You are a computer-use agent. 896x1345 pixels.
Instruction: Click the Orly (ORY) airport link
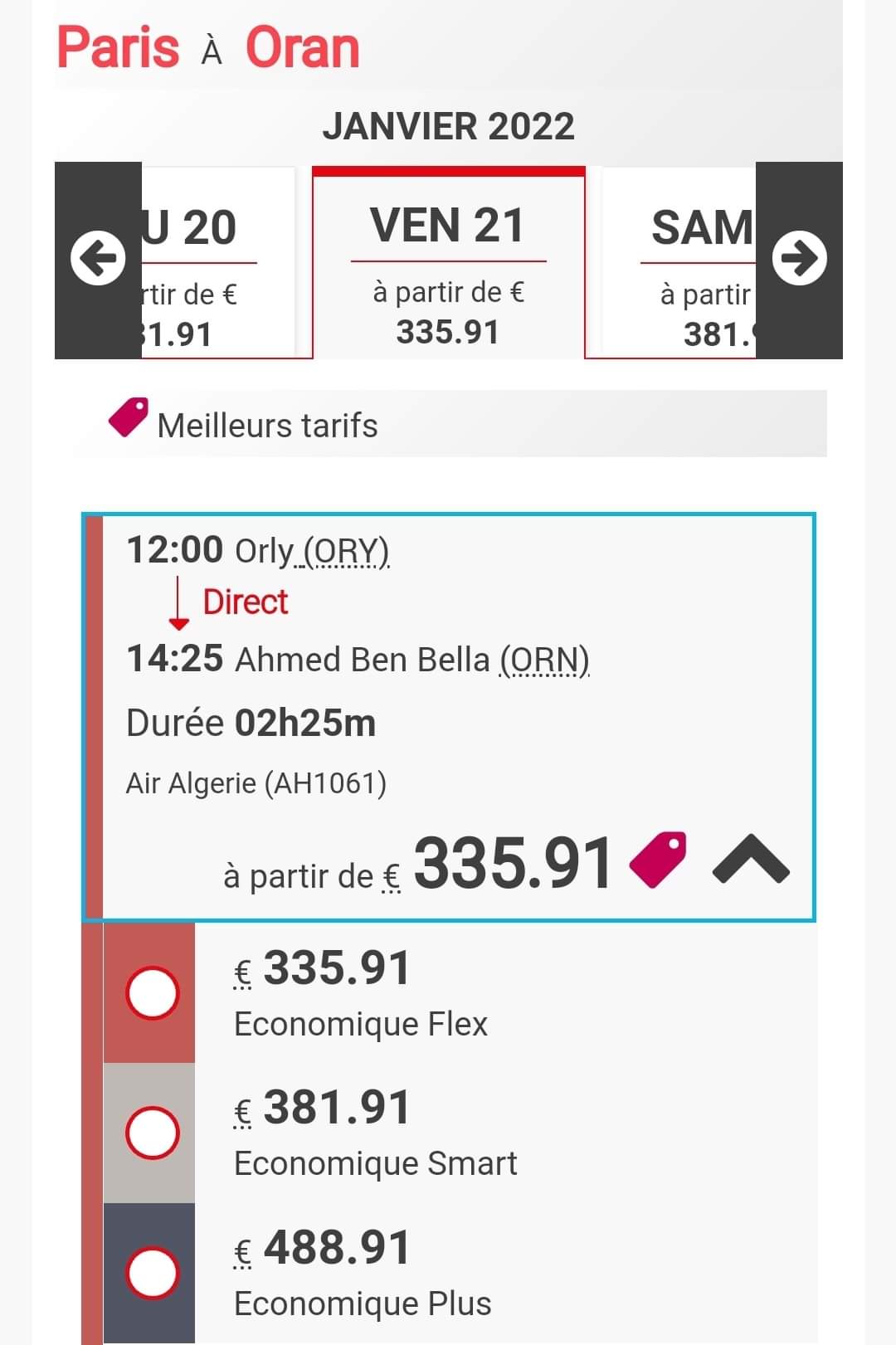[x=312, y=551]
